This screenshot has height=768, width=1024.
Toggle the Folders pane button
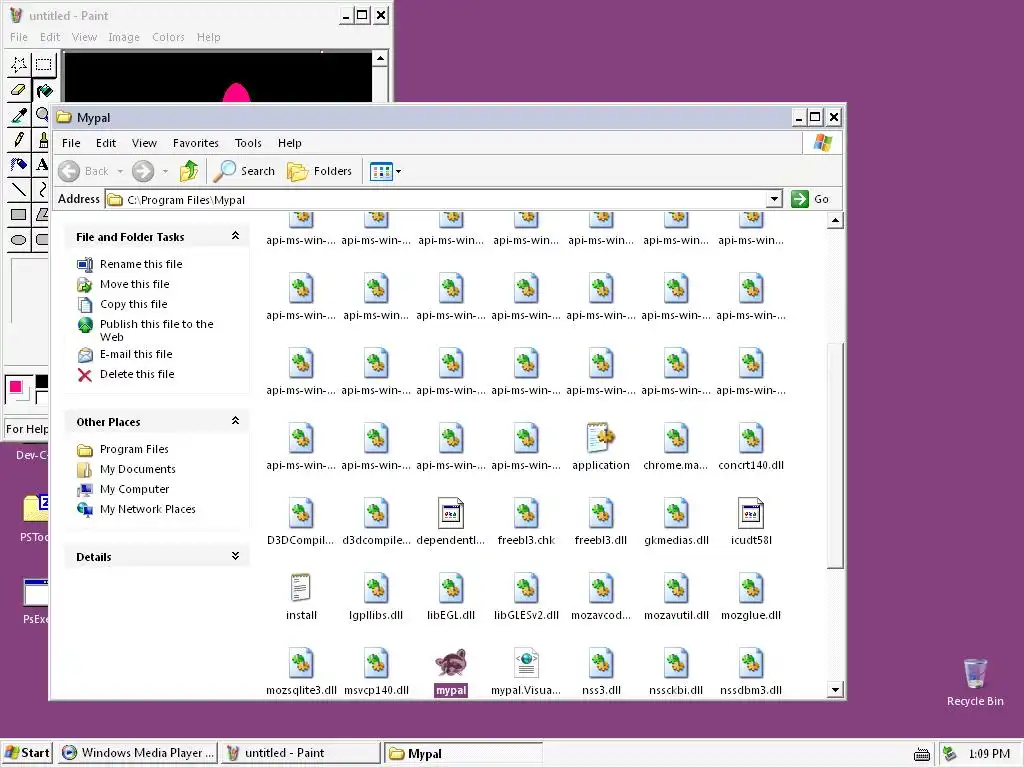[320, 171]
